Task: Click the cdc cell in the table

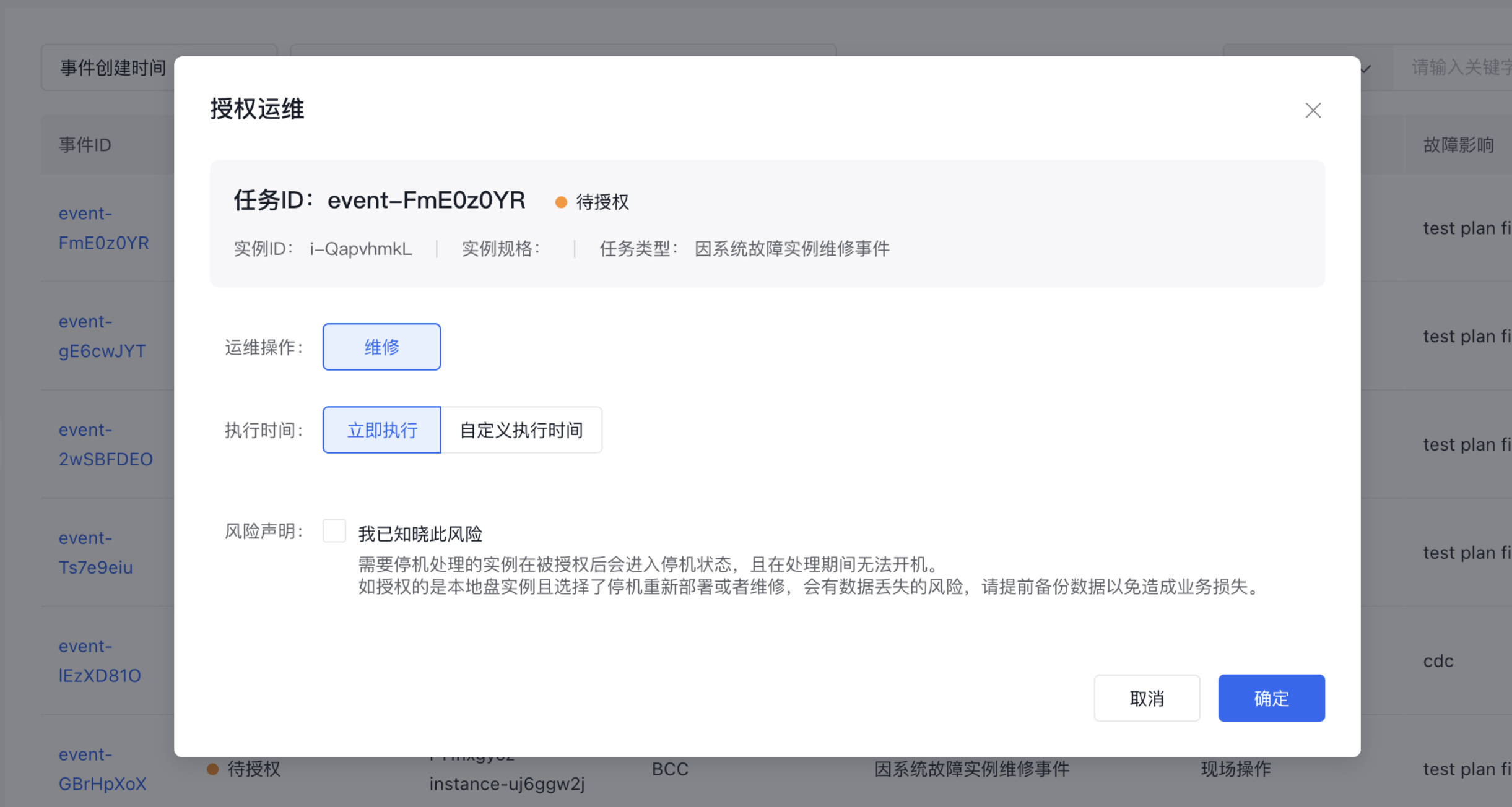Action: (1438, 661)
